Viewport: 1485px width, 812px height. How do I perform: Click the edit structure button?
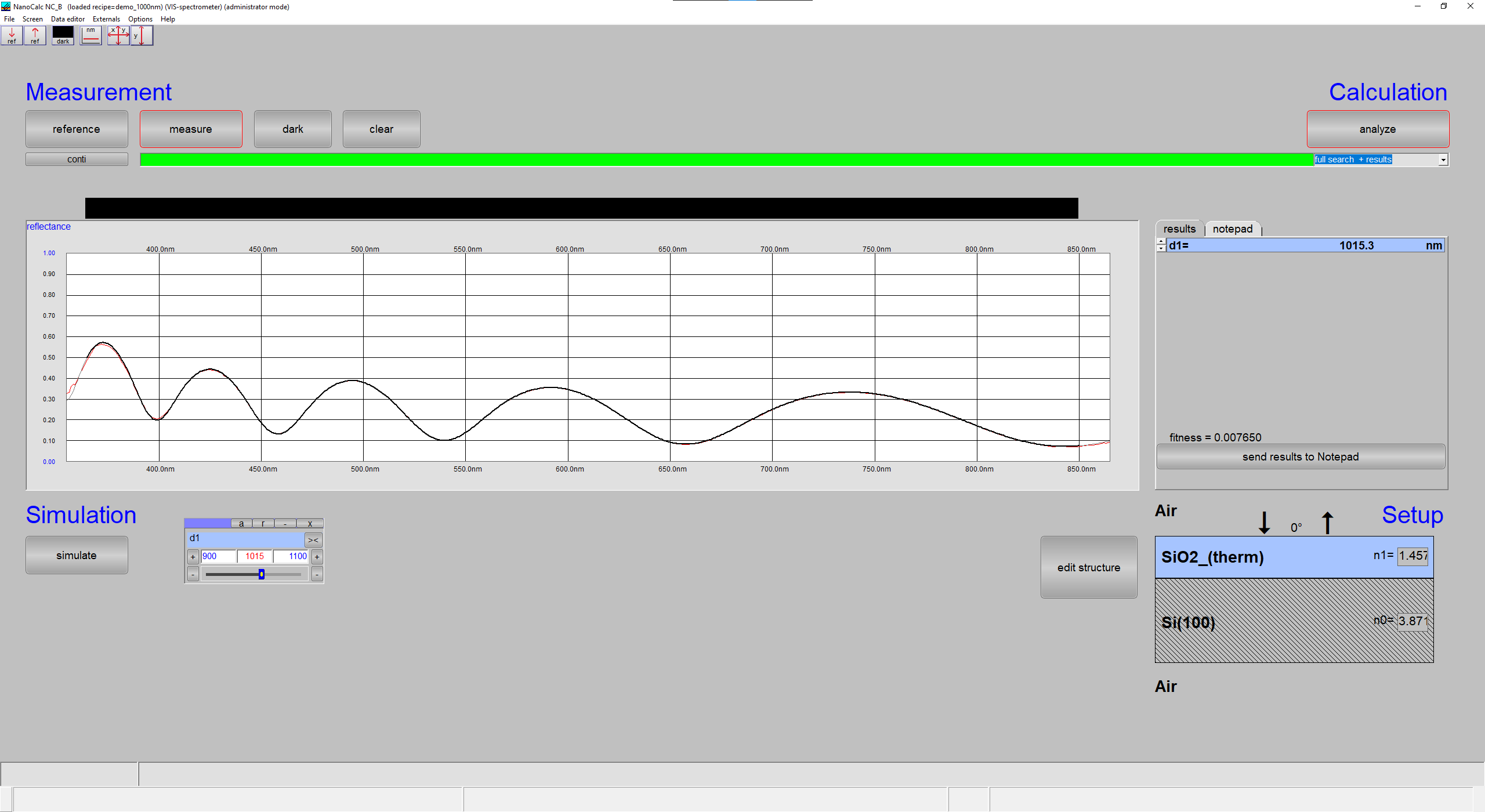pyautogui.click(x=1088, y=567)
